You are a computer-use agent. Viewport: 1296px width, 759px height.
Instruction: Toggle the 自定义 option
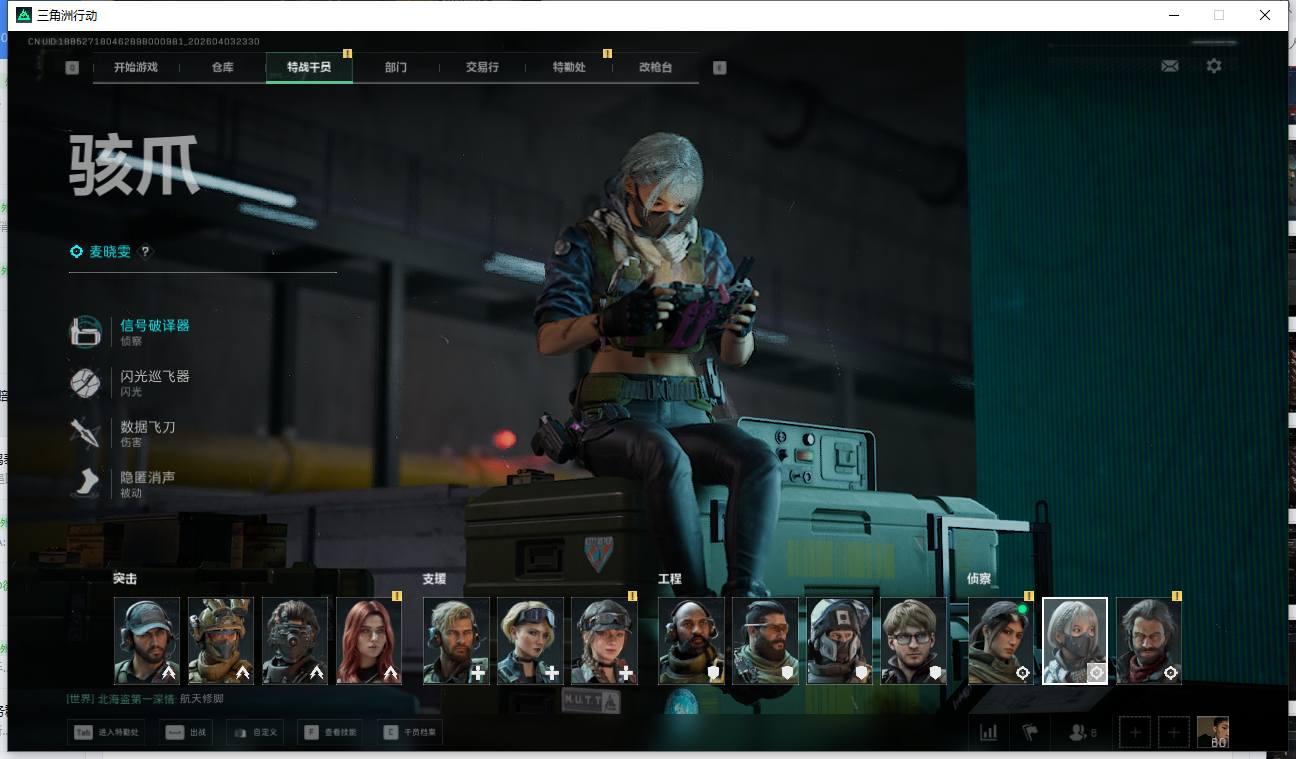[254, 733]
